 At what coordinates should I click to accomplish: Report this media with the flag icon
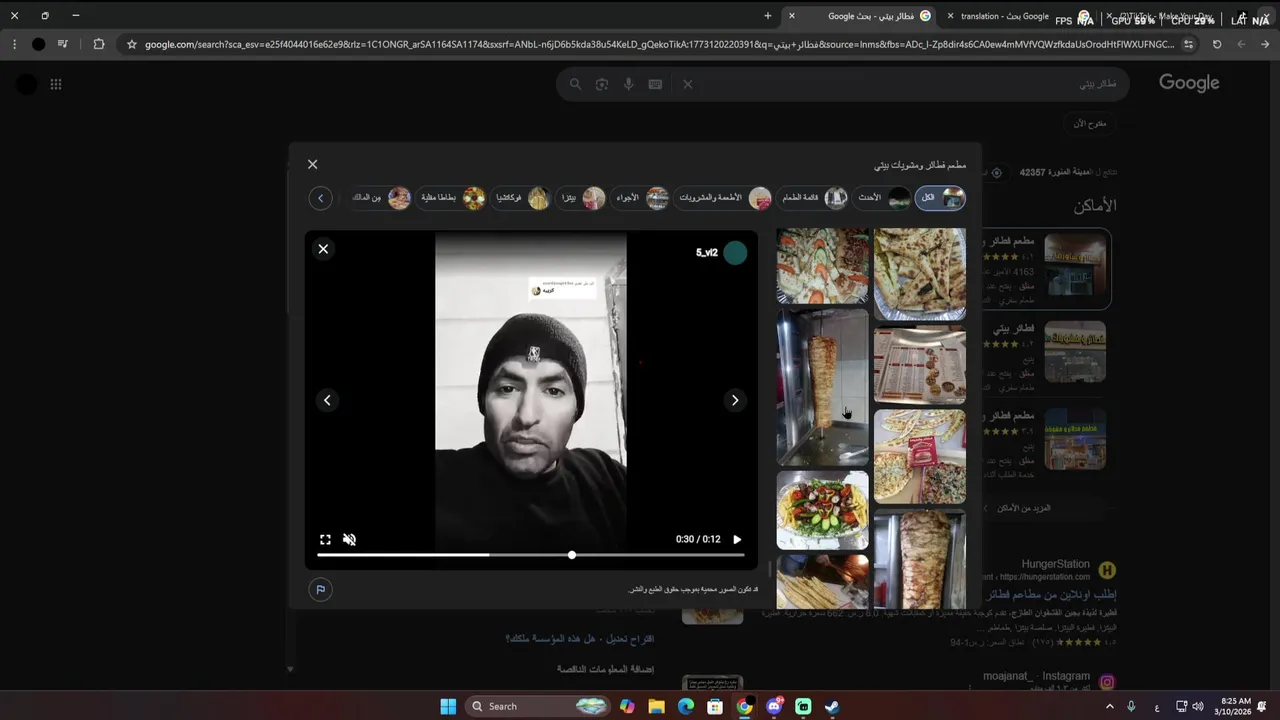(x=320, y=589)
